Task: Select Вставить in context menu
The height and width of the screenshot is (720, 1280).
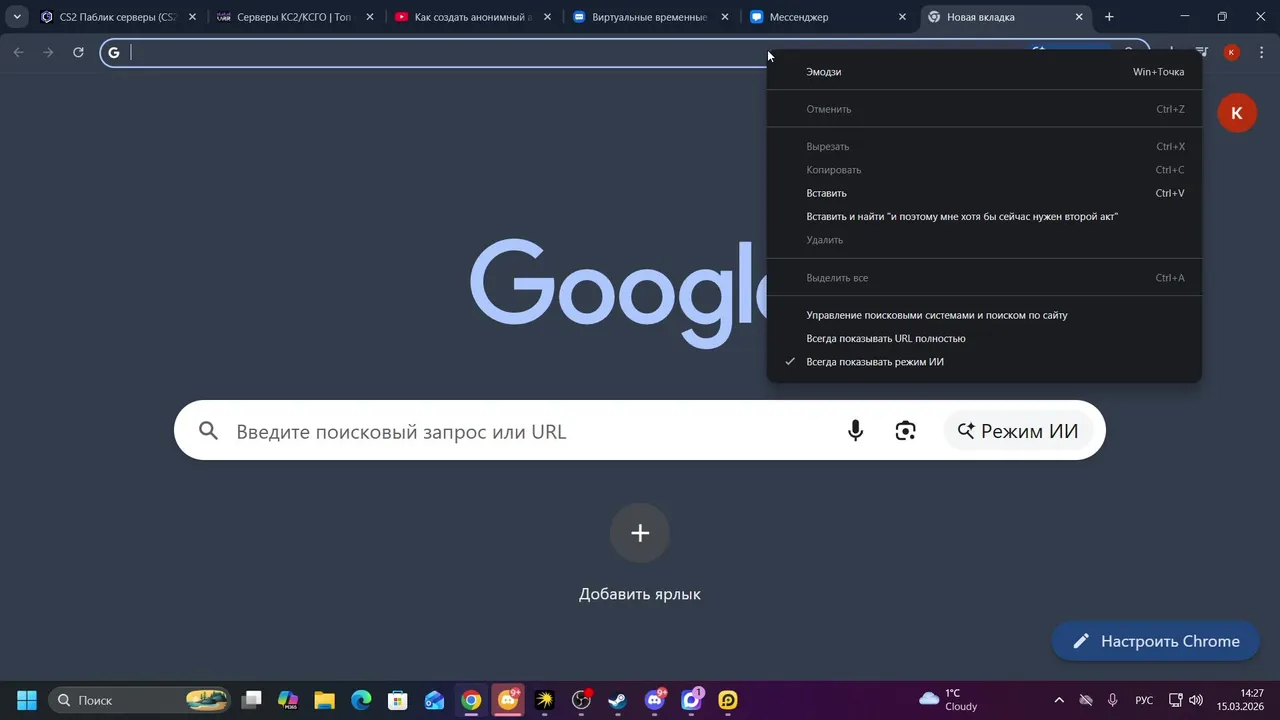Action: pyautogui.click(x=984, y=193)
